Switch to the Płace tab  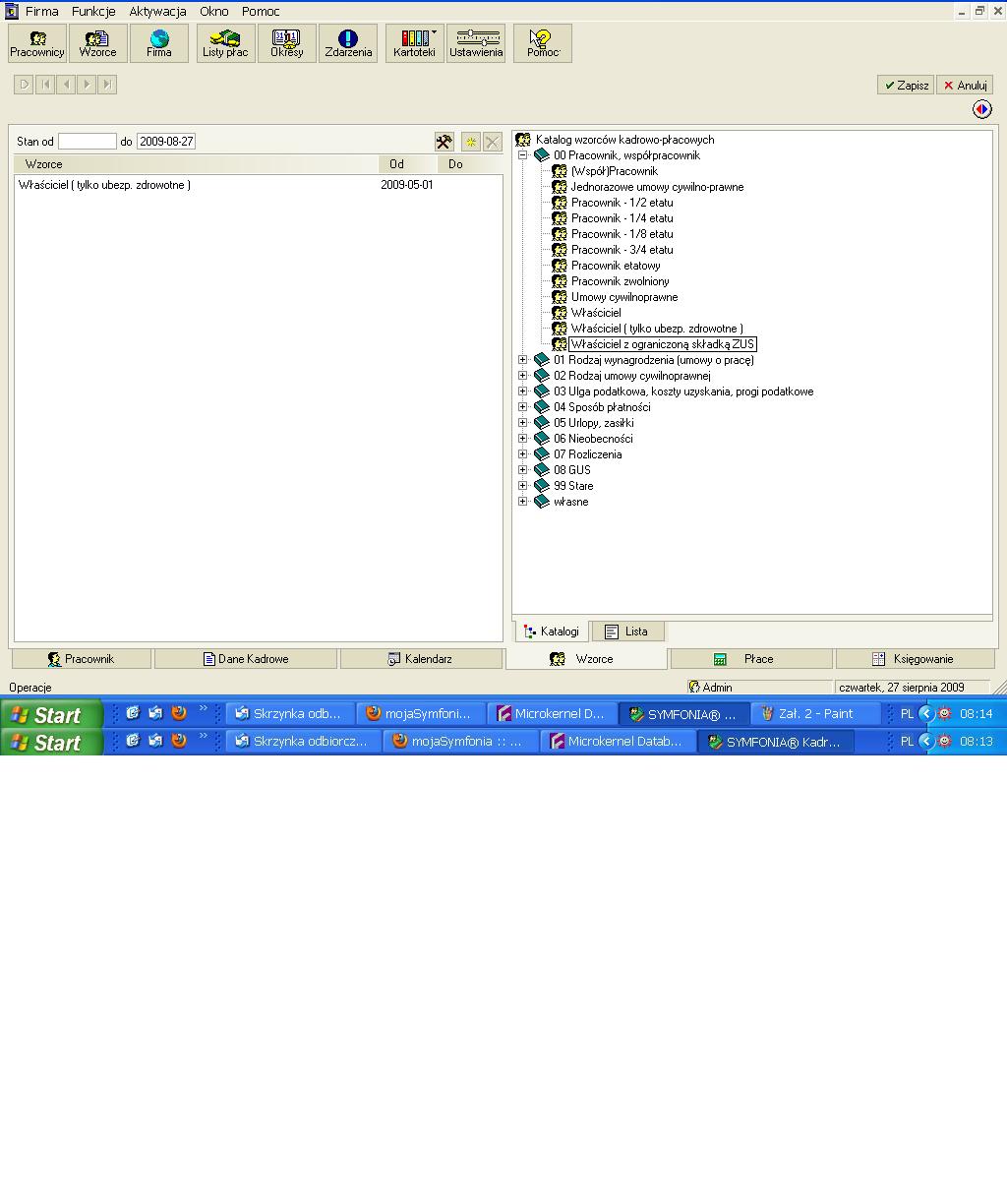point(751,659)
